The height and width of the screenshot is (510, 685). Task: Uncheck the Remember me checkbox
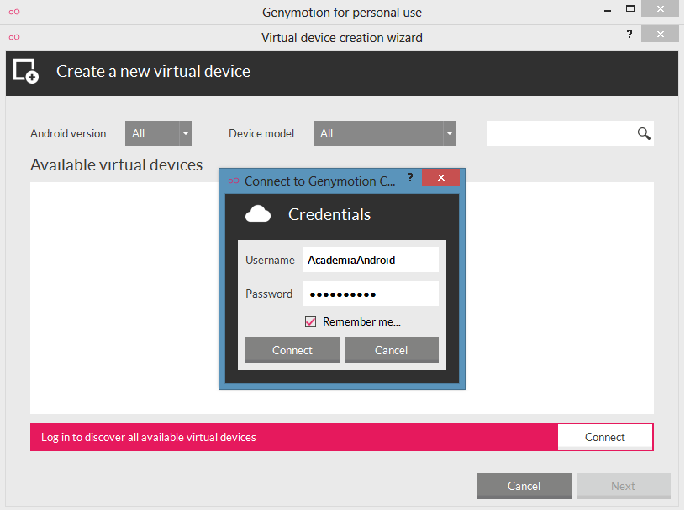point(310,322)
